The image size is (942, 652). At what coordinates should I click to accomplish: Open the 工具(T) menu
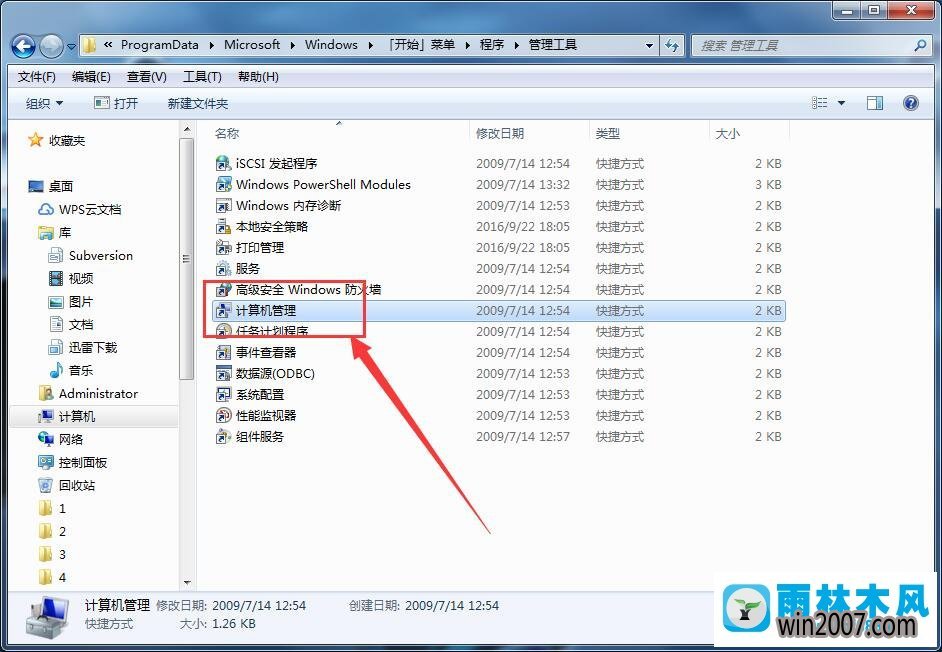point(202,77)
